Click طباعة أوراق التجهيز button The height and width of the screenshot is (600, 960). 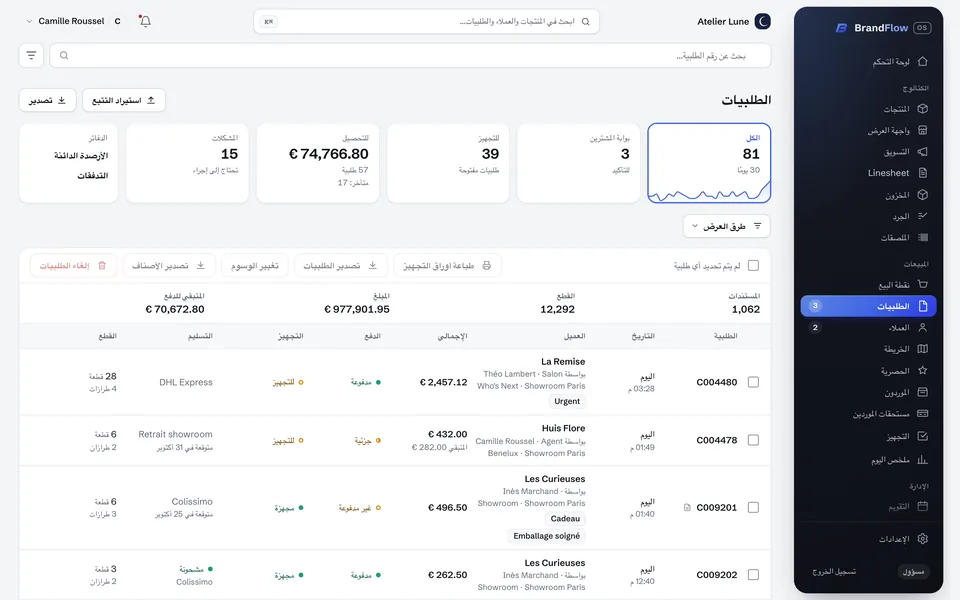point(447,266)
